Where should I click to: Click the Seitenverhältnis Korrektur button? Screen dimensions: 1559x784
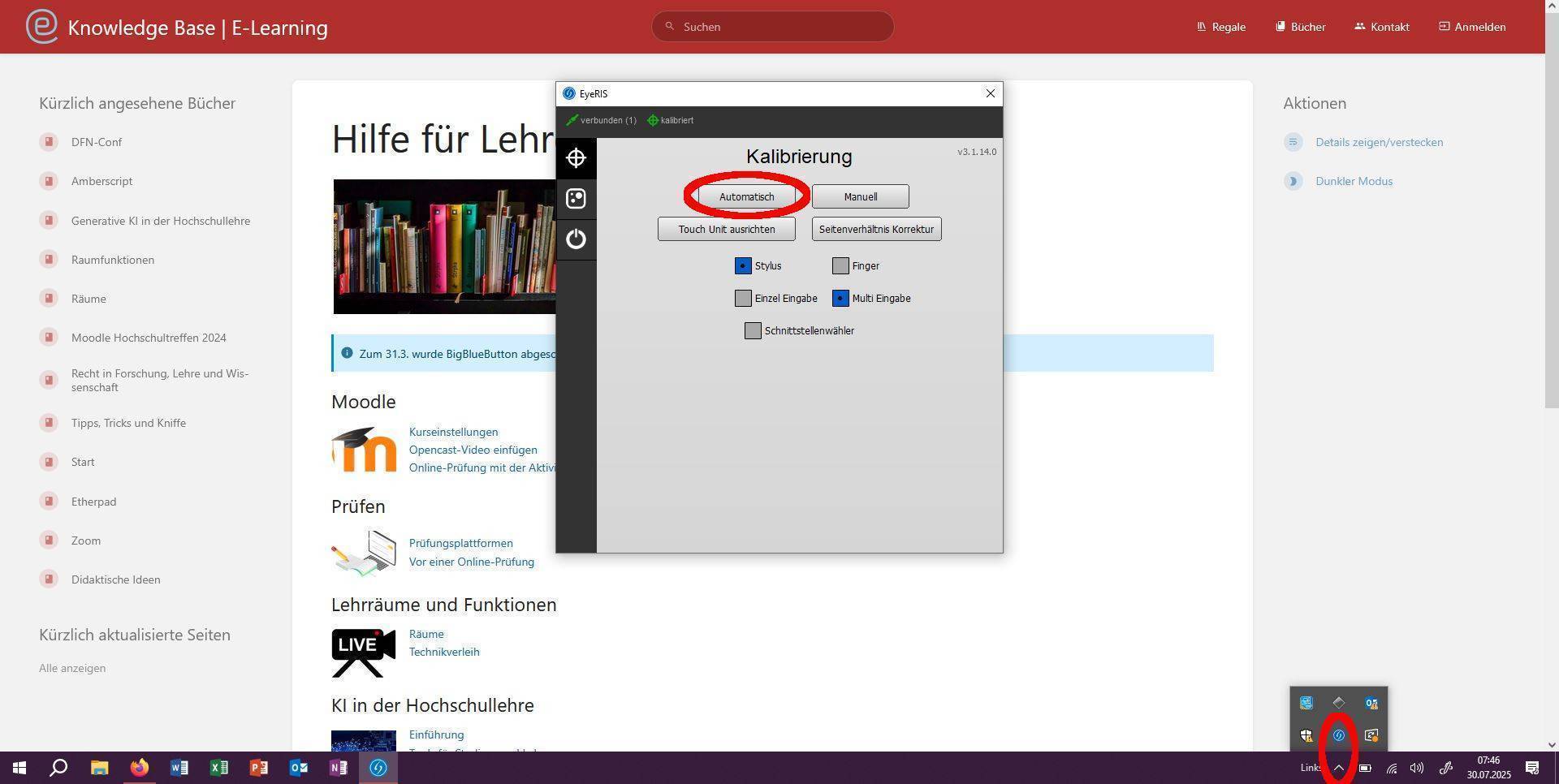coord(876,229)
